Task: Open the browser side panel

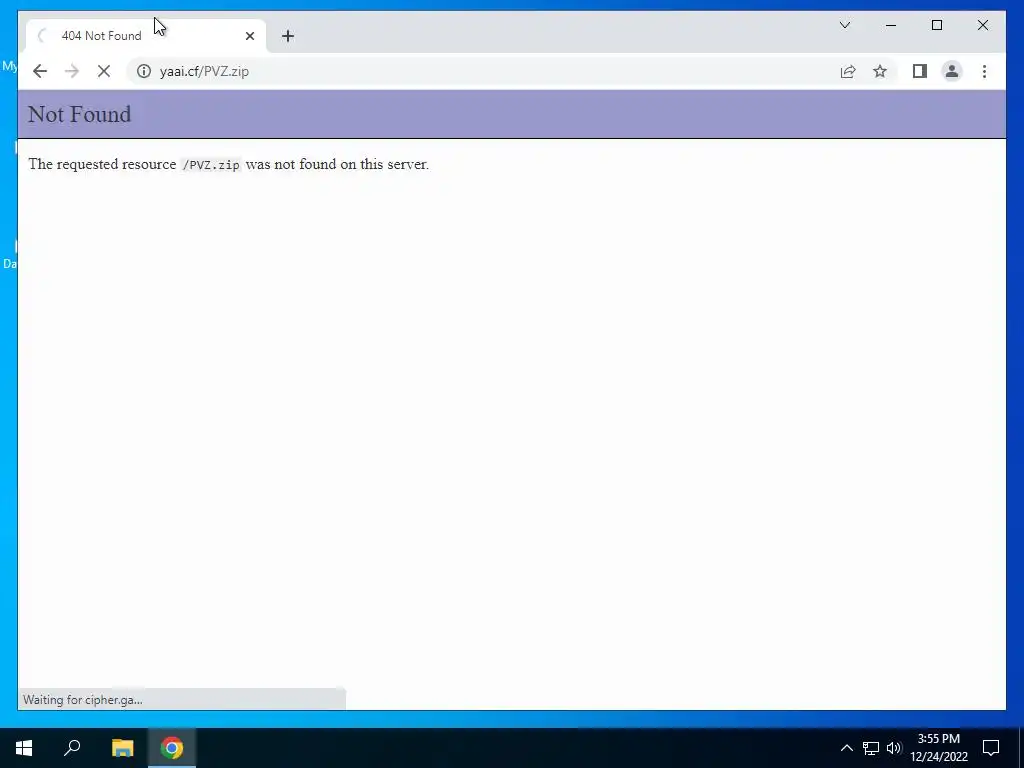Action: pos(920,71)
